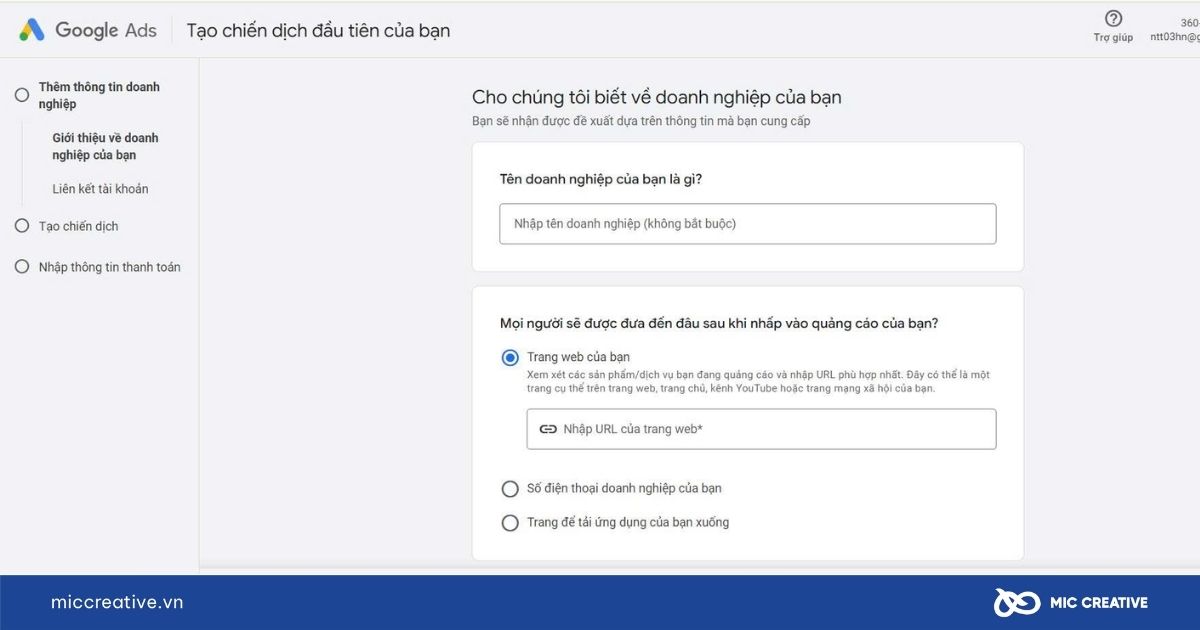
Task: Go to 'Liên kết tài khoản' sidebar item
Action: click(x=100, y=189)
